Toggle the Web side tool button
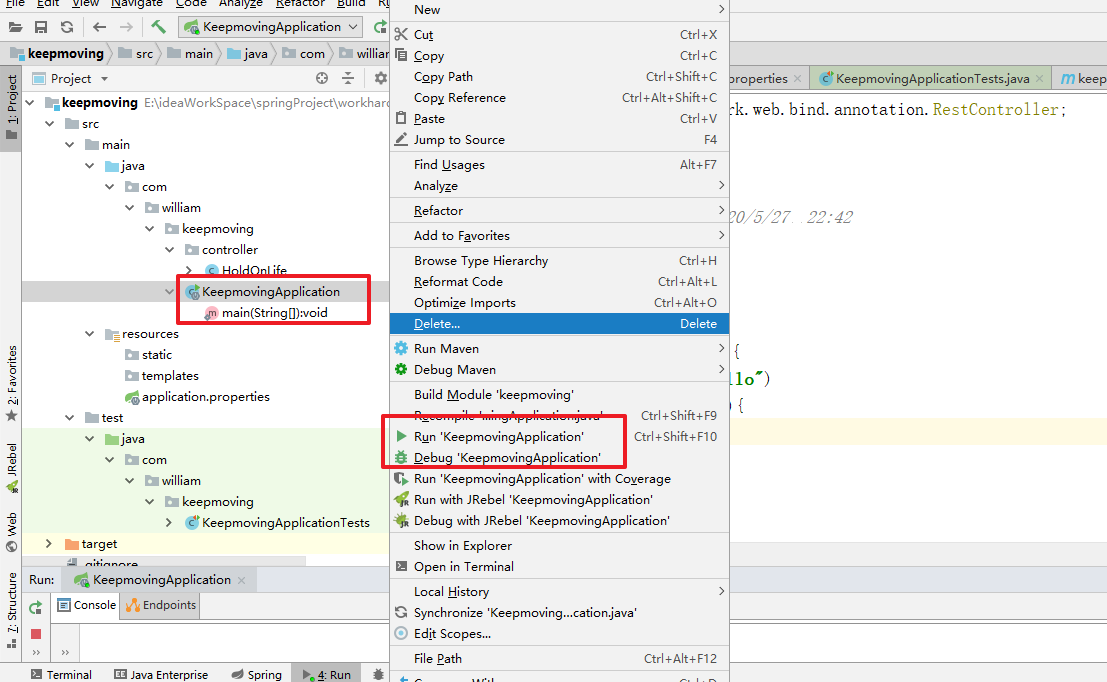 click(x=11, y=533)
